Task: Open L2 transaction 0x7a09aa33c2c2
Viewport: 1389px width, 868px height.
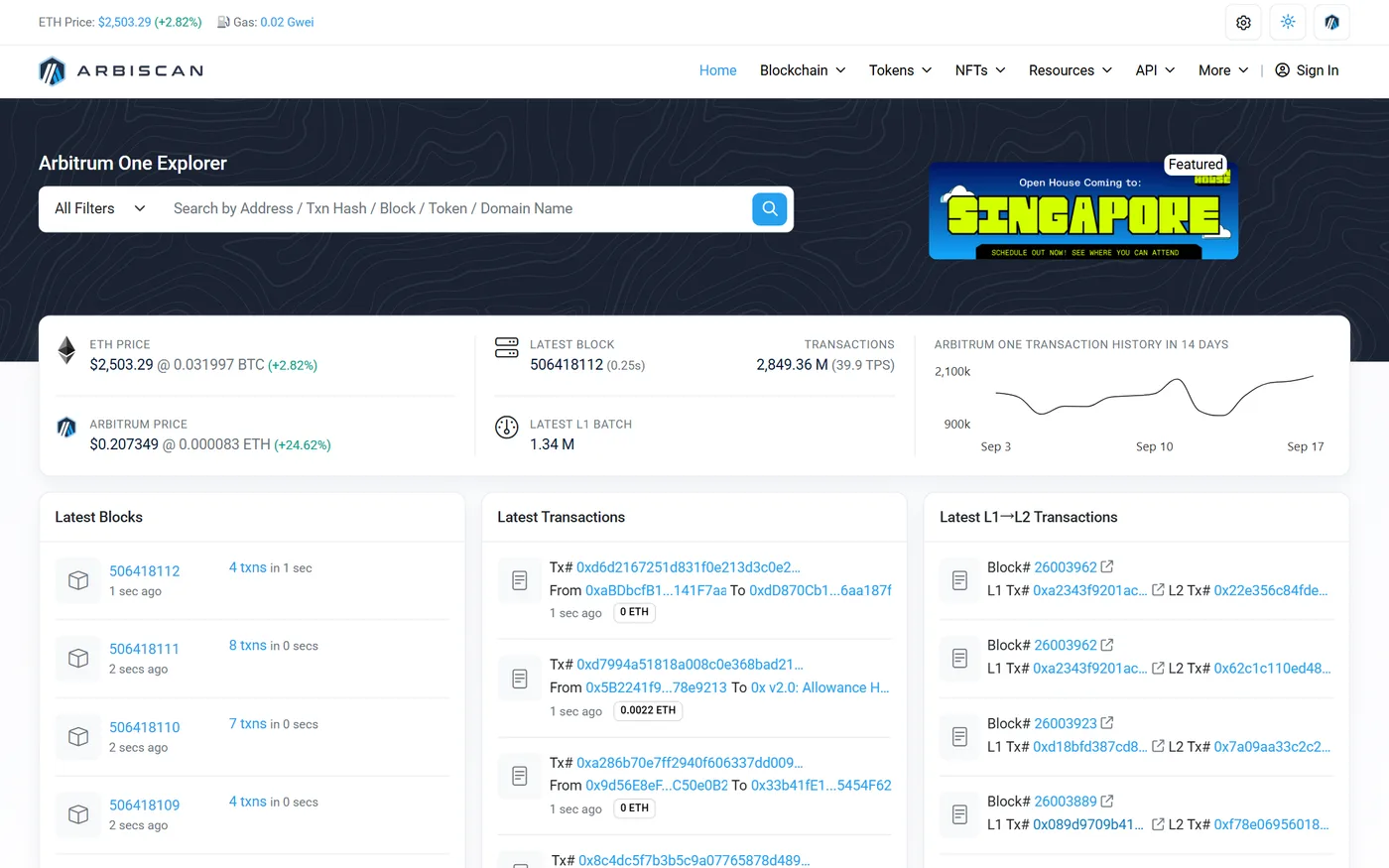Action: point(1272,746)
